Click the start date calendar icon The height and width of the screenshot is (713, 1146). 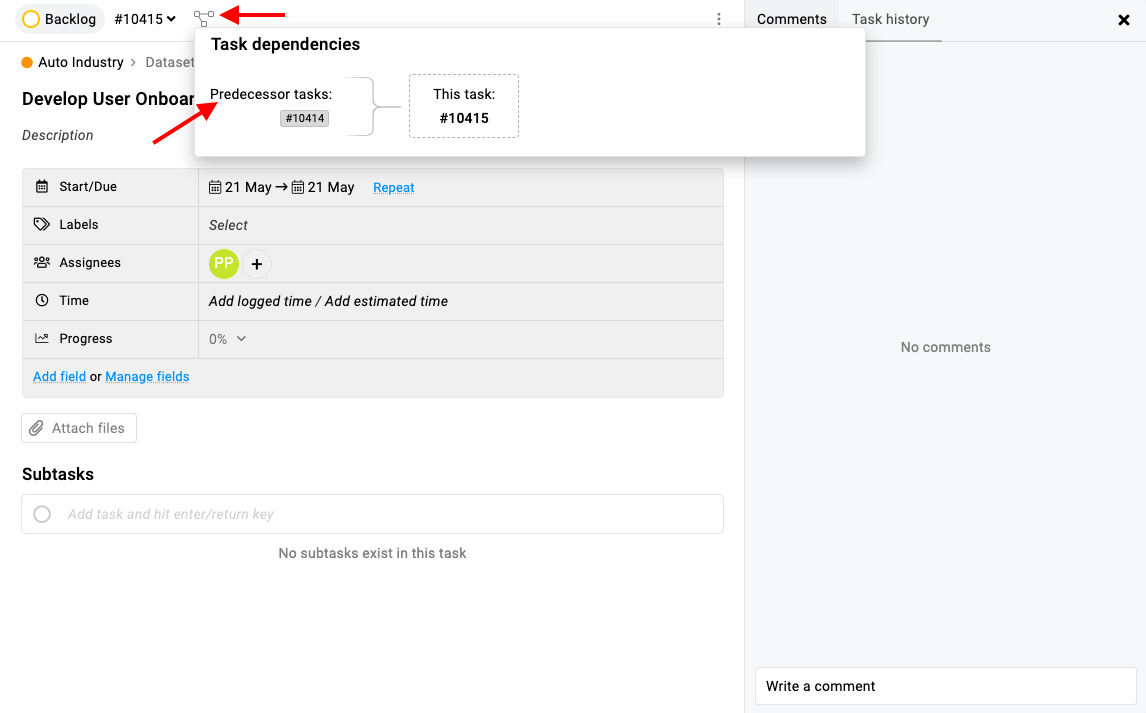[215, 188]
